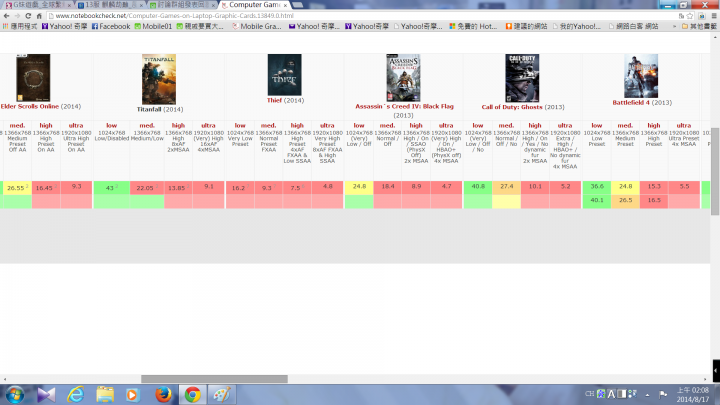720x405 pixels.
Task: Click the 40.1 Battlefield second-row cell
Action: (597, 201)
